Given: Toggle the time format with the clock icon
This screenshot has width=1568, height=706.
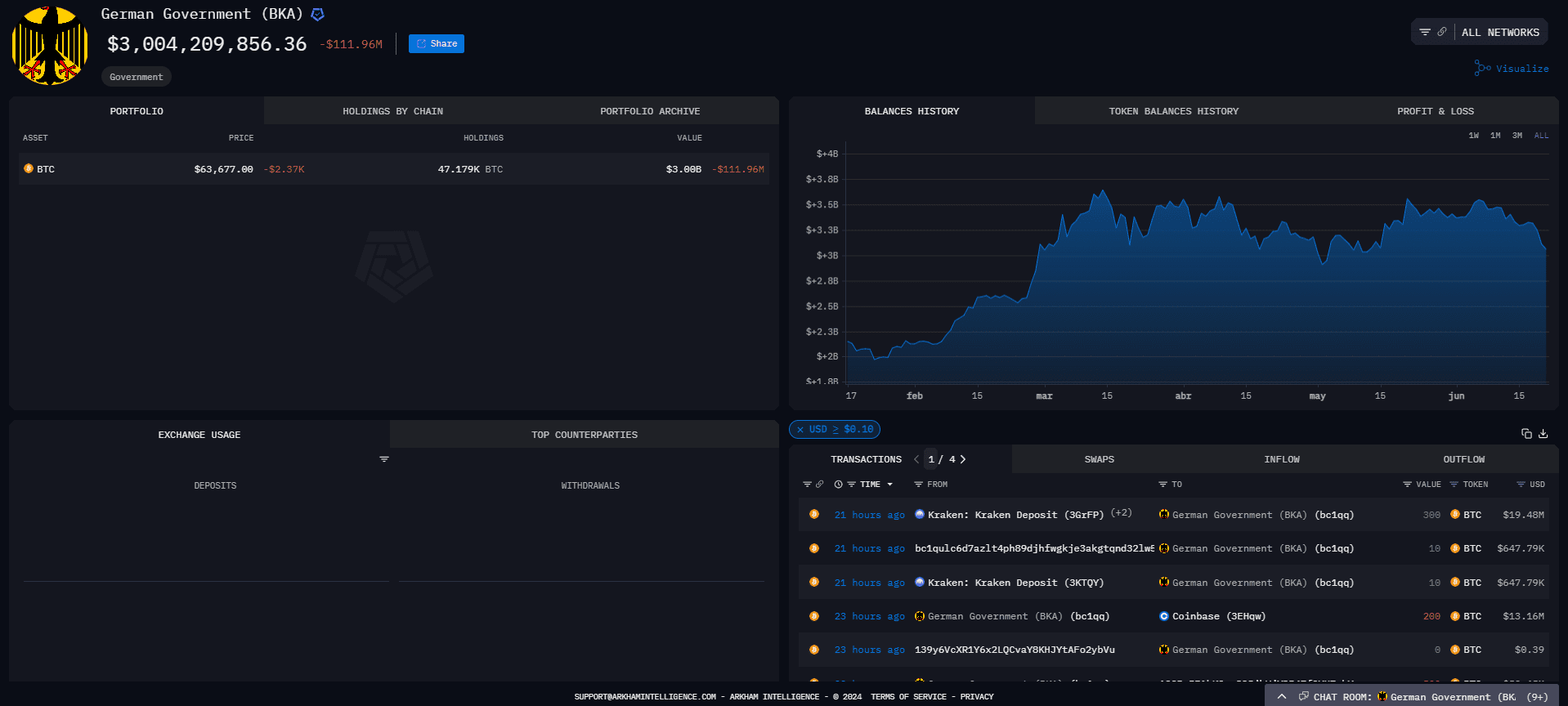Looking at the screenshot, I should [838, 484].
